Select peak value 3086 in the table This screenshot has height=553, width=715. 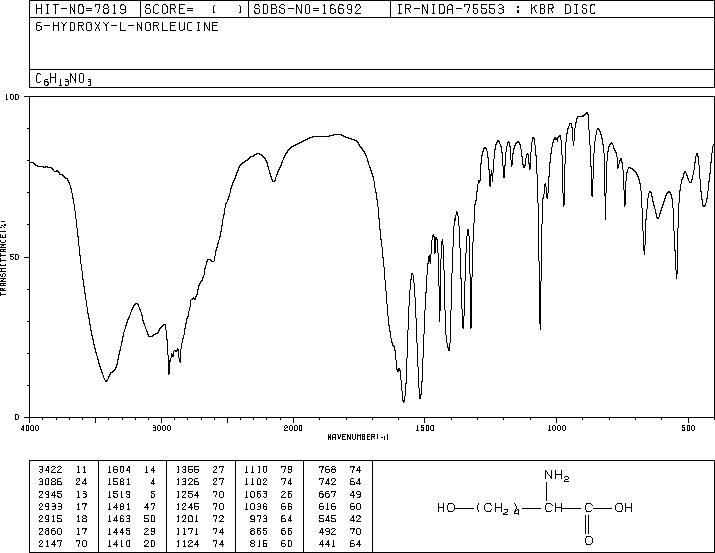coord(50,481)
